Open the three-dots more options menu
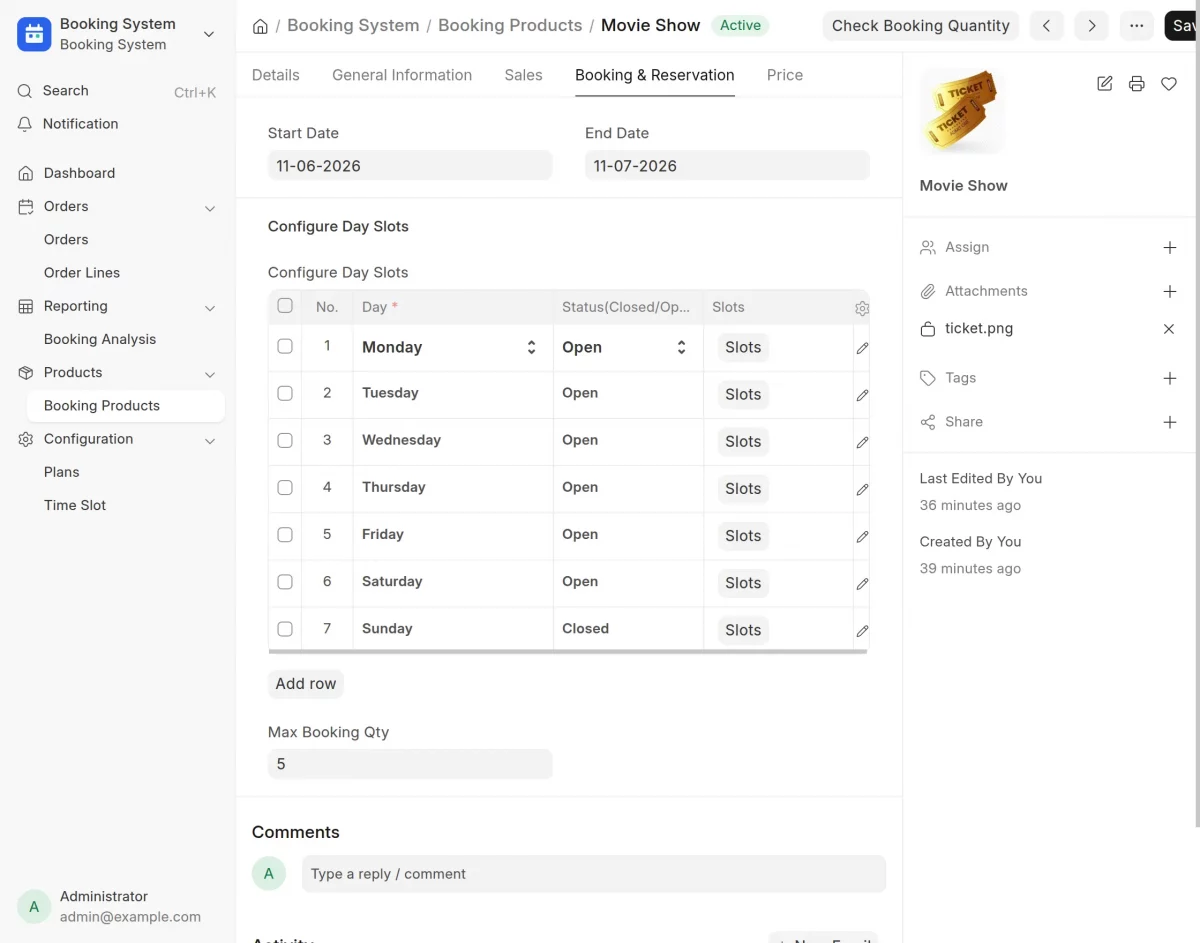Image resolution: width=1200 pixels, height=943 pixels. pos(1136,26)
